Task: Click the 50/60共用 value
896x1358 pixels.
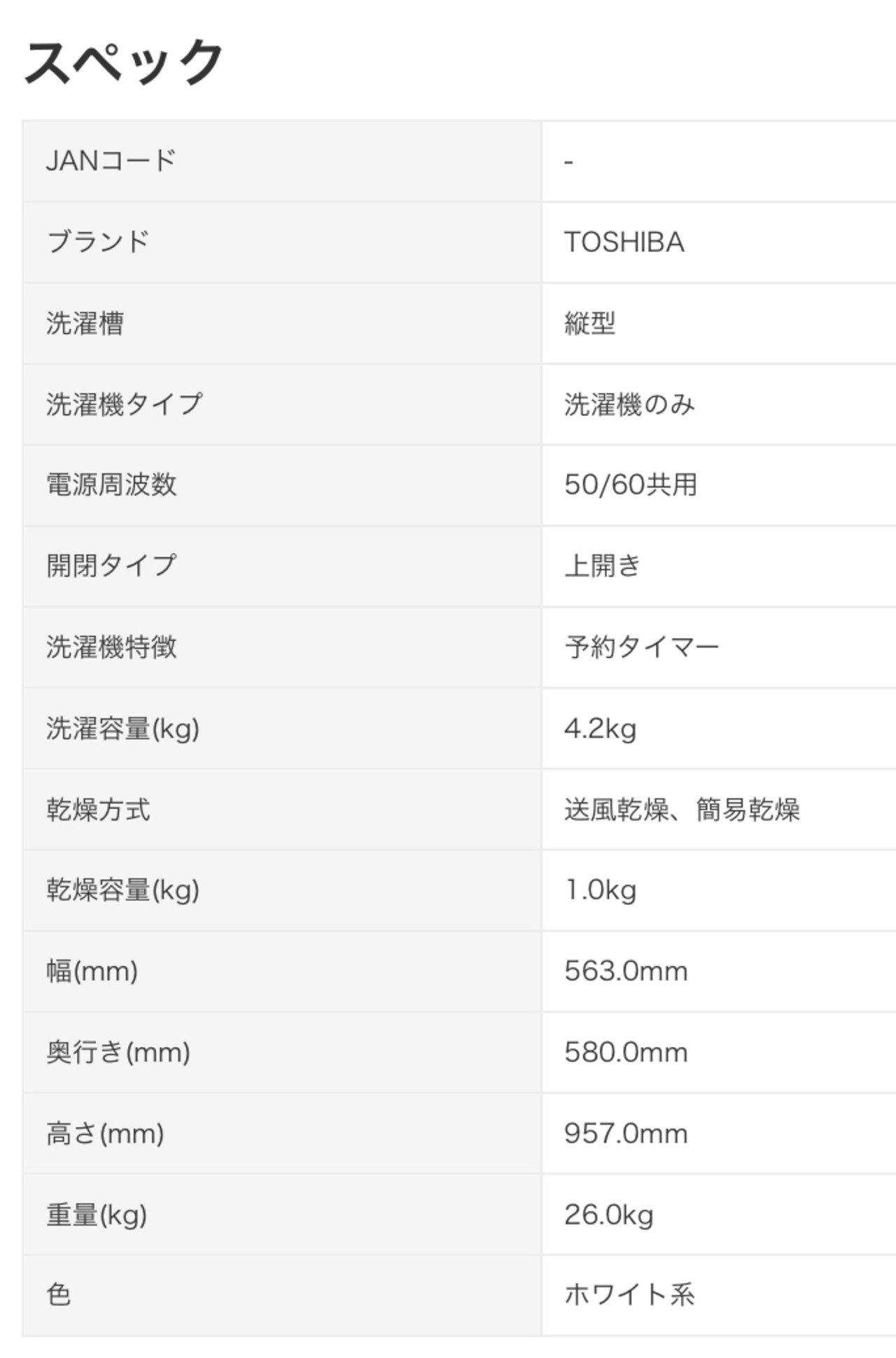Action: 631,485
